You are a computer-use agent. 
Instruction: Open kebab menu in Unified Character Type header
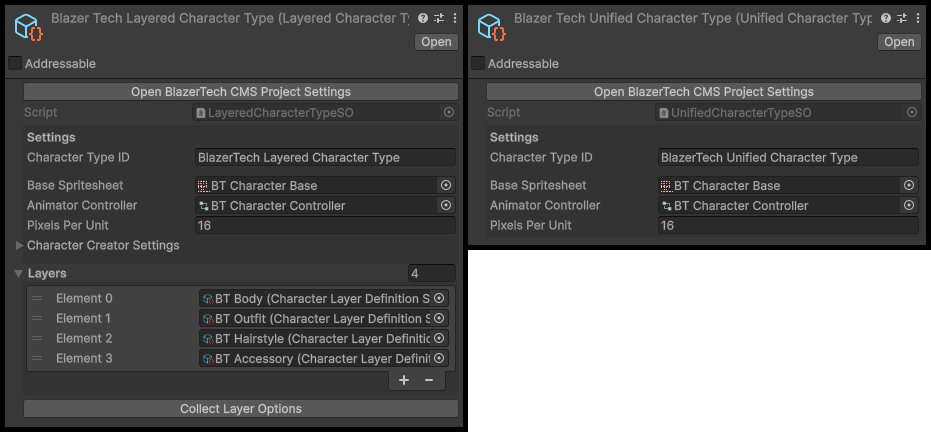918,18
